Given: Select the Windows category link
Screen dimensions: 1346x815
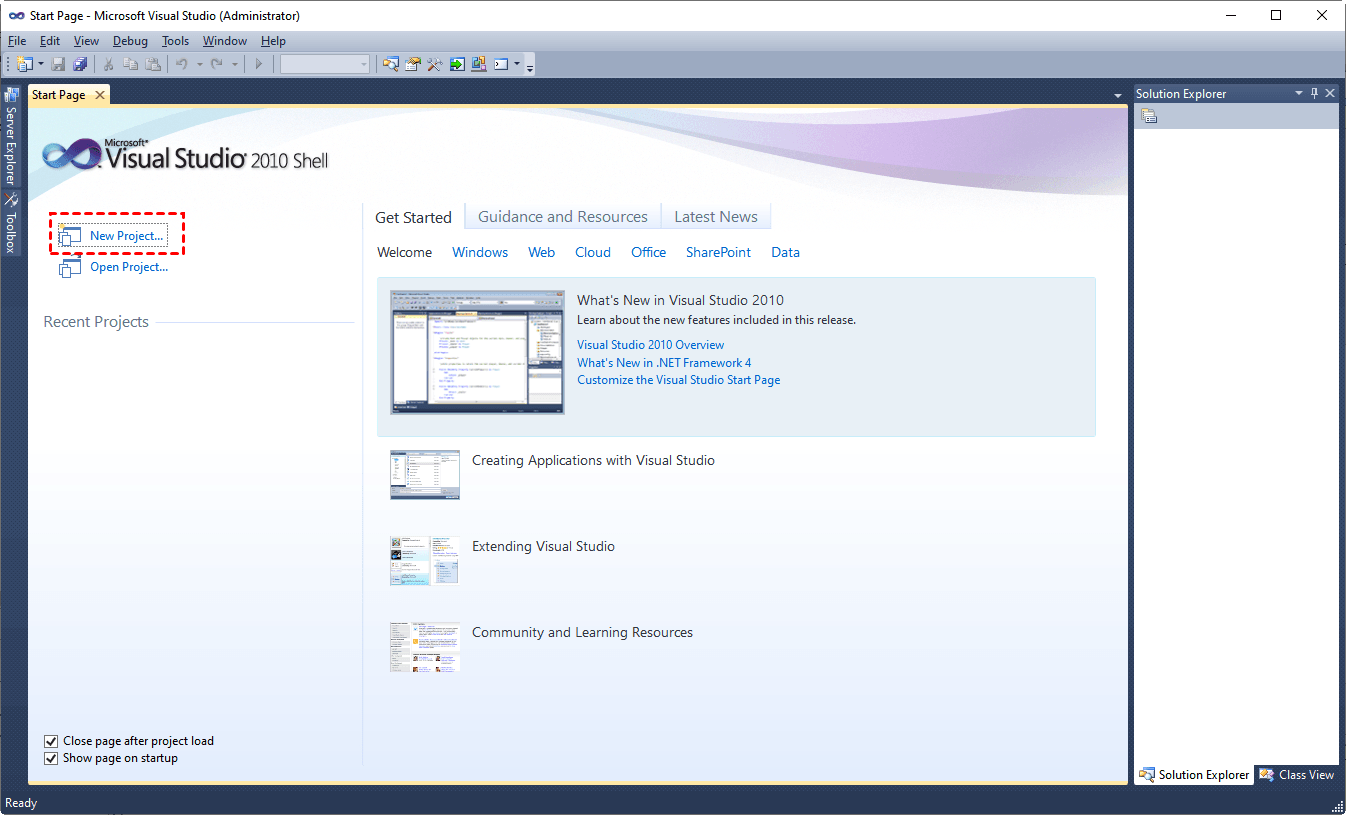Looking at the screenshot, I should (x=480, y=253).
